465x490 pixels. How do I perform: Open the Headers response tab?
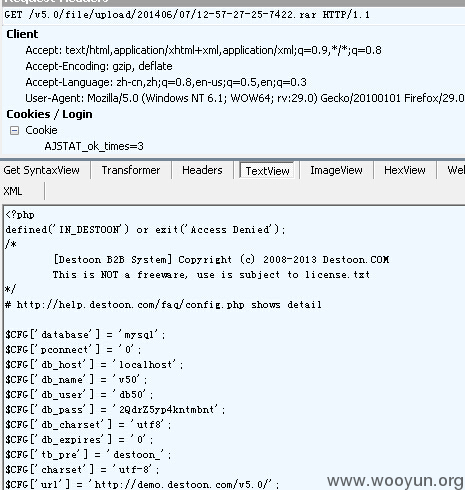pyautogui.click(x=202, y=170)
